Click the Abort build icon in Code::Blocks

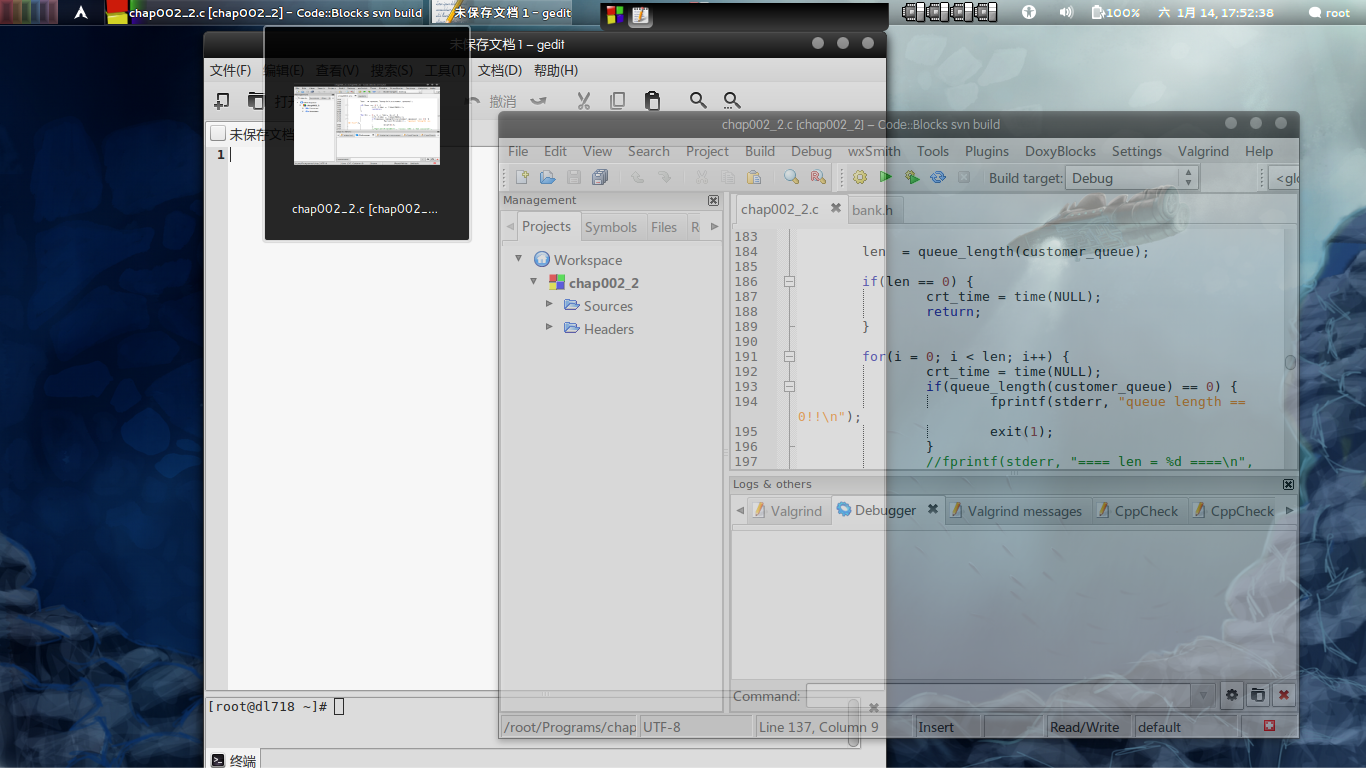964,177
